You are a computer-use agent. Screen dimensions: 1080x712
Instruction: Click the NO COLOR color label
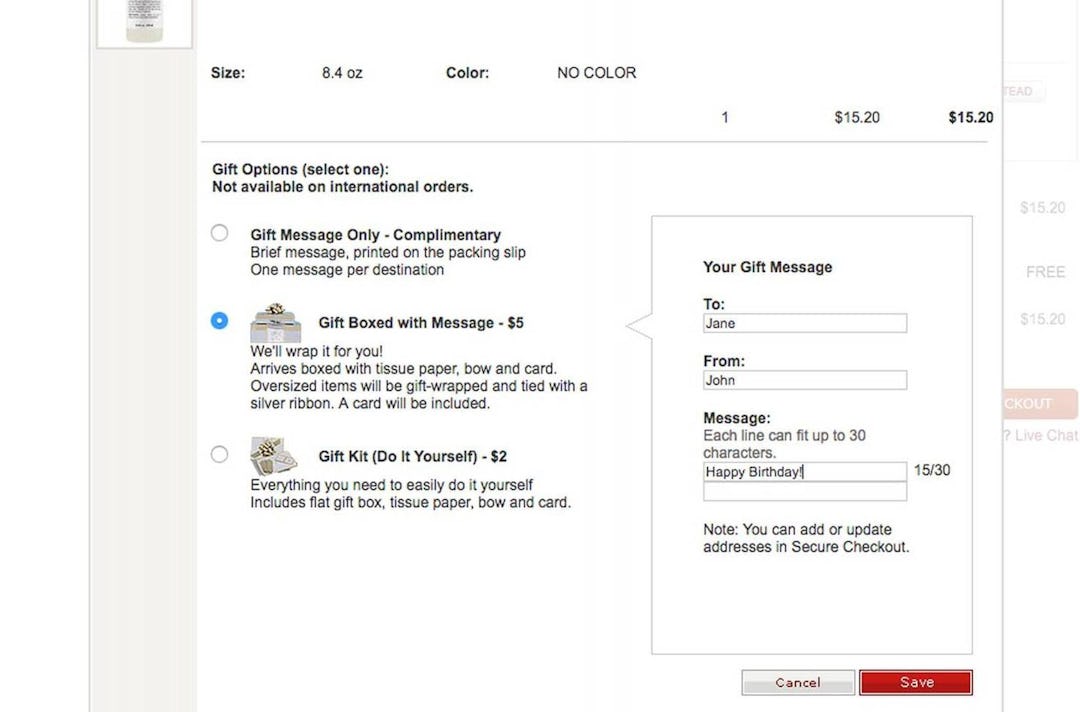pos(596,72)
